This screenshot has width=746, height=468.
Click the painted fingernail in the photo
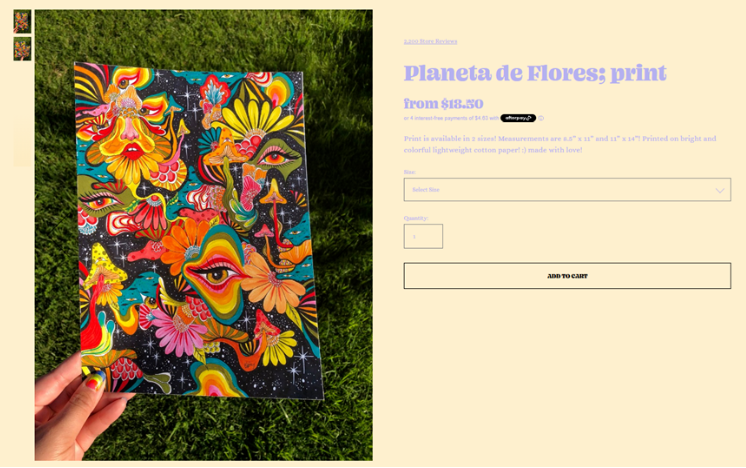(x=95, y=381)
